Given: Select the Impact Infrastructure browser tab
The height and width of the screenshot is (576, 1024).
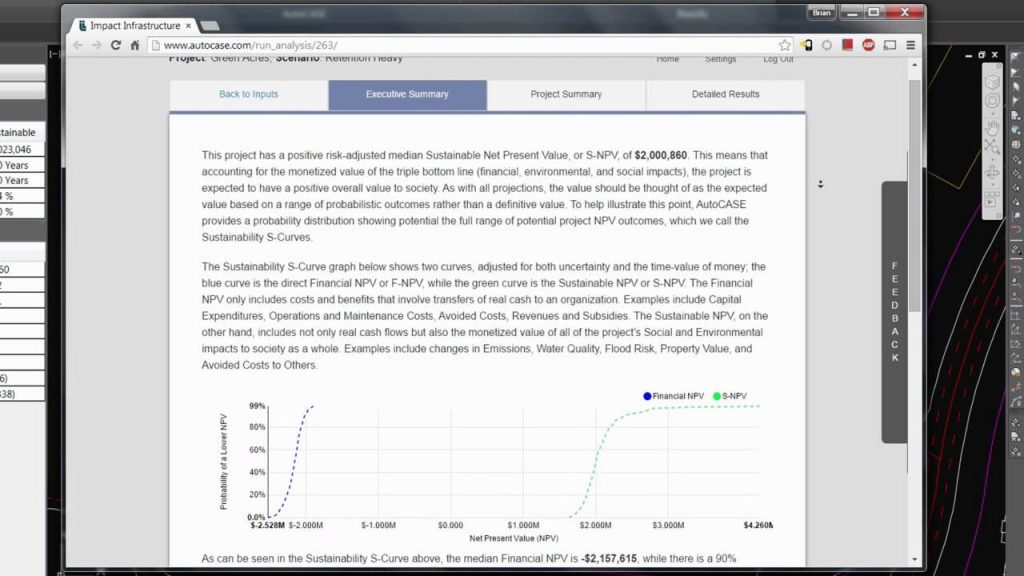Looking at the screenshot, I should 135,25.
